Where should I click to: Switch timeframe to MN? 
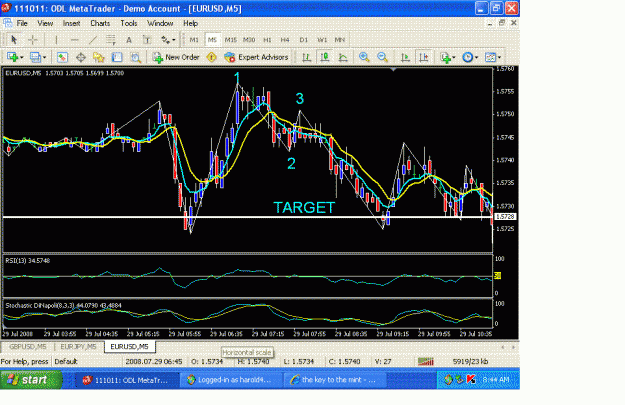click(340, 40)
